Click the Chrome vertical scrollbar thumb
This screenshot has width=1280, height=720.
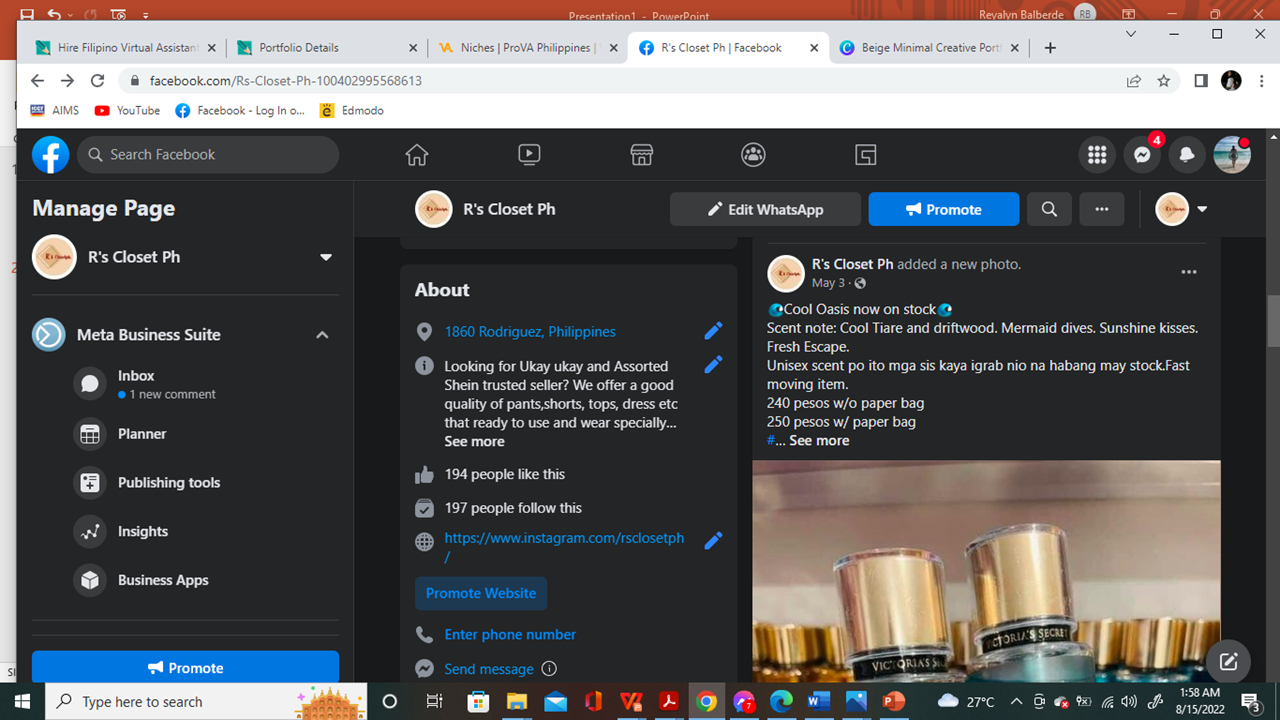pos(1273,322)
